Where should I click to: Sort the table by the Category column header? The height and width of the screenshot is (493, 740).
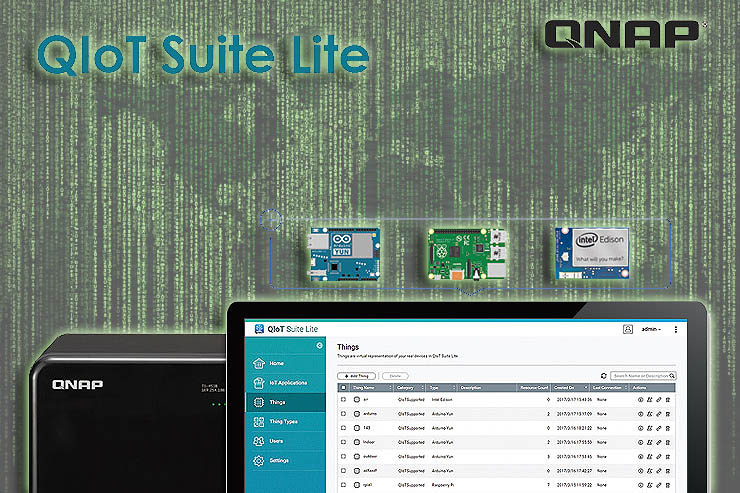click(407, 387)
